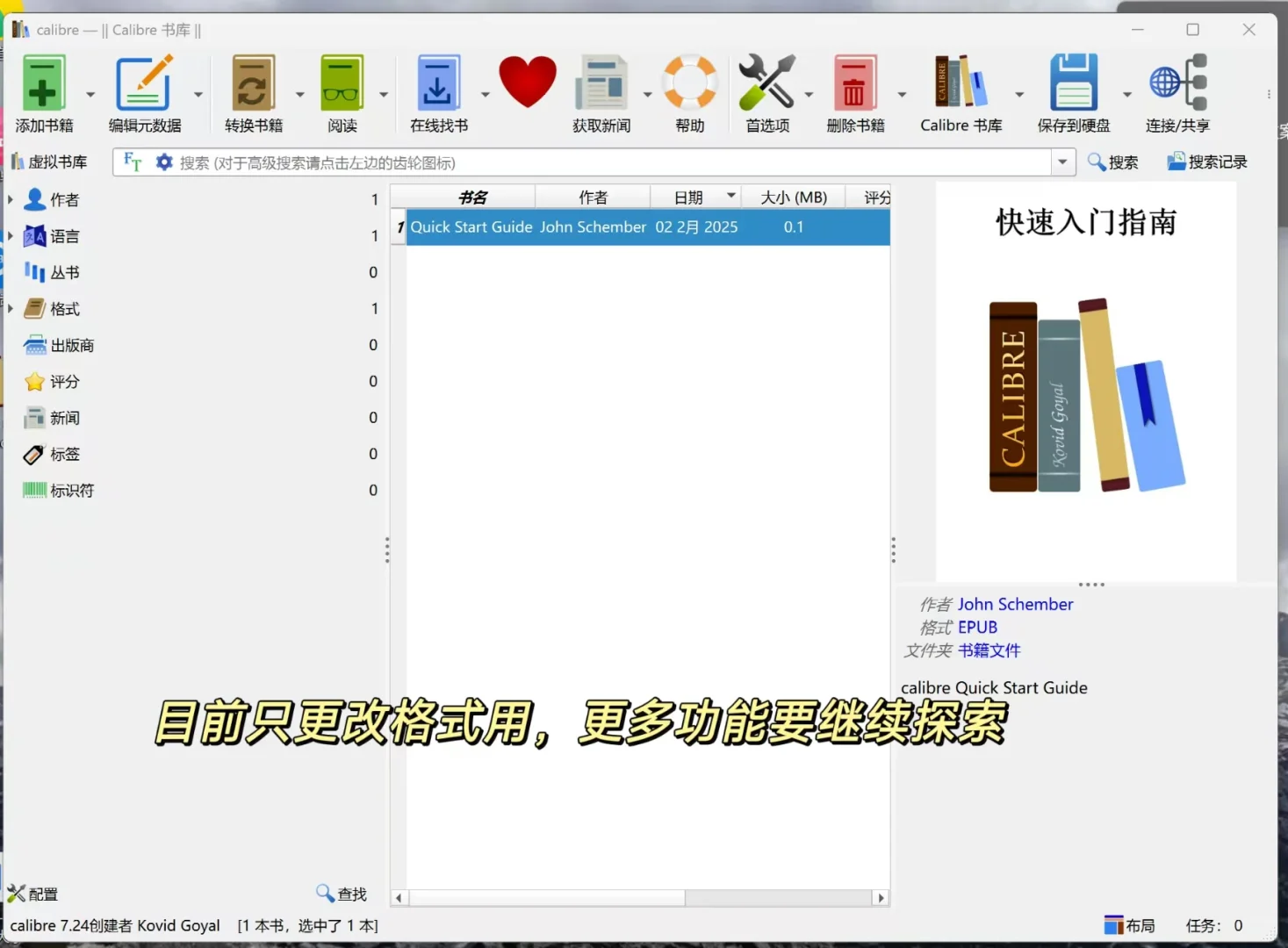Open dropdown arrow next to Edit metadata
This screenshot has width=1288, height=948.
pyautogui.click(x=198, y=94)
